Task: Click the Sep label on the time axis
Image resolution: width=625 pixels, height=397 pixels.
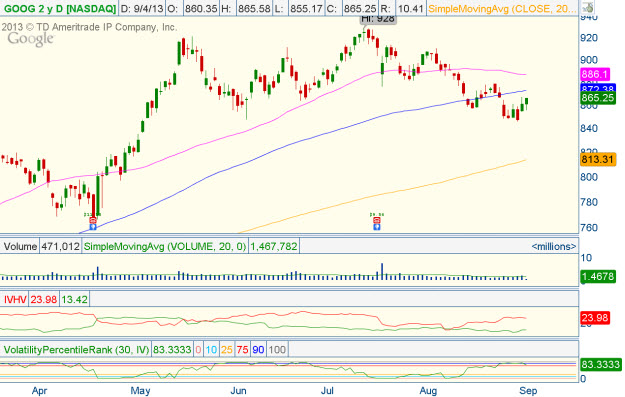Action: [528, 391]
